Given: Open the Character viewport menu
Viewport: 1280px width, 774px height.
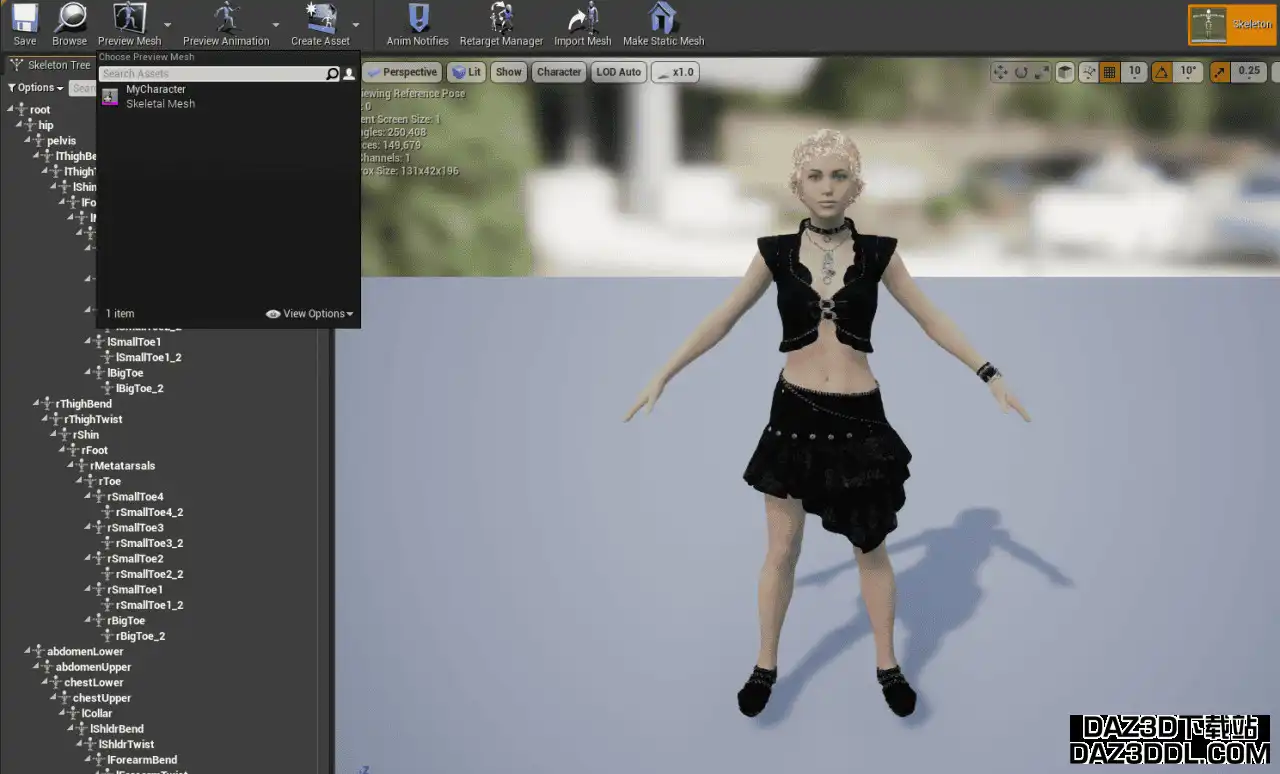Looking at the screenshot, I should [x=559, y=72].
